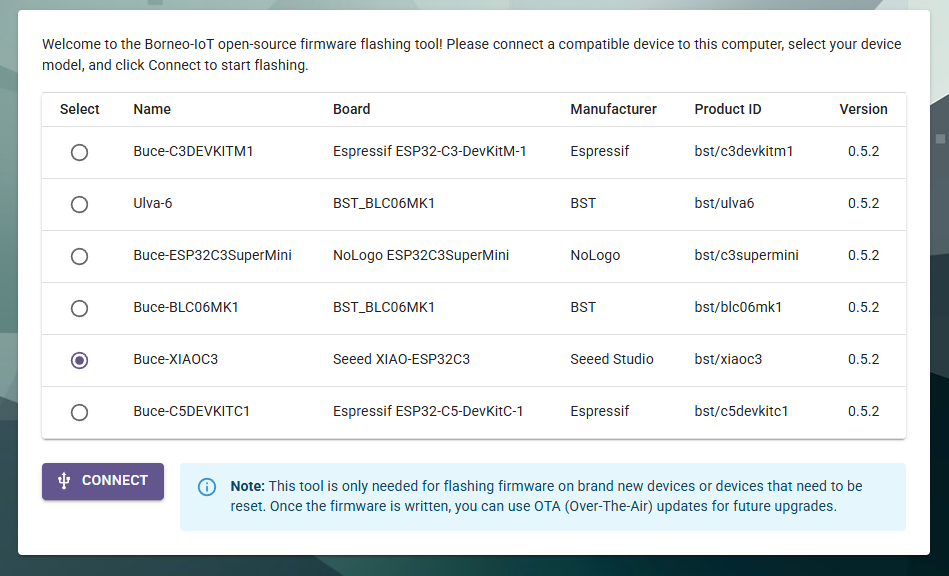
Task: Click the Version column header
Action: pyautogui.click(x=863, y=109)
